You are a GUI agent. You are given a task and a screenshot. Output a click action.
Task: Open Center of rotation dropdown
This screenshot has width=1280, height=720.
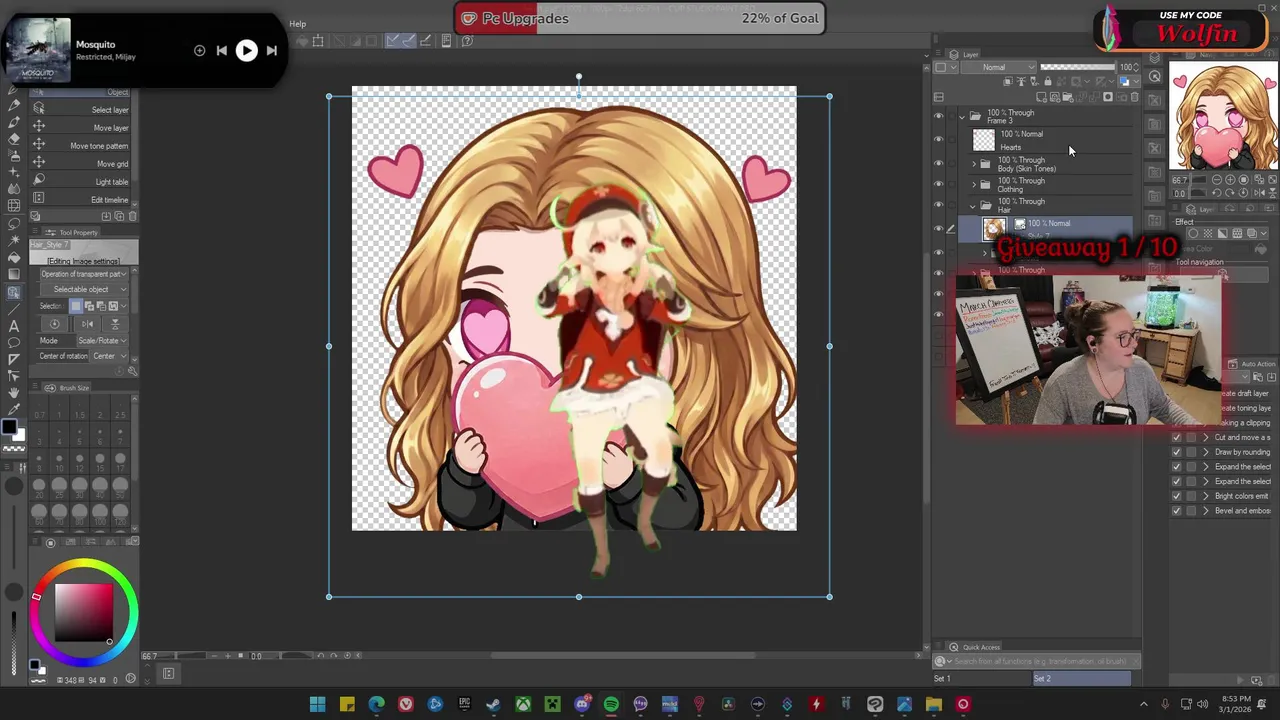[x=110, y=356]
